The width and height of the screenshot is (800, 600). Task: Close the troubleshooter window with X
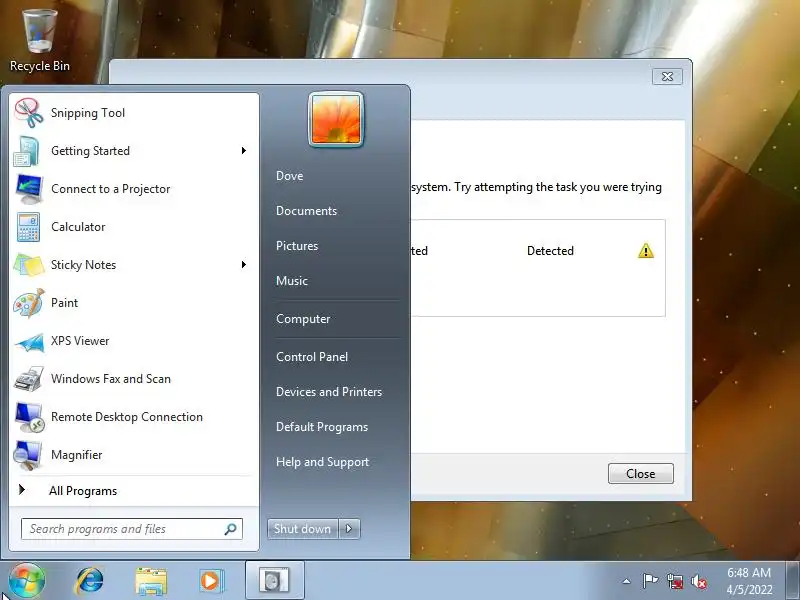(667, 77)
